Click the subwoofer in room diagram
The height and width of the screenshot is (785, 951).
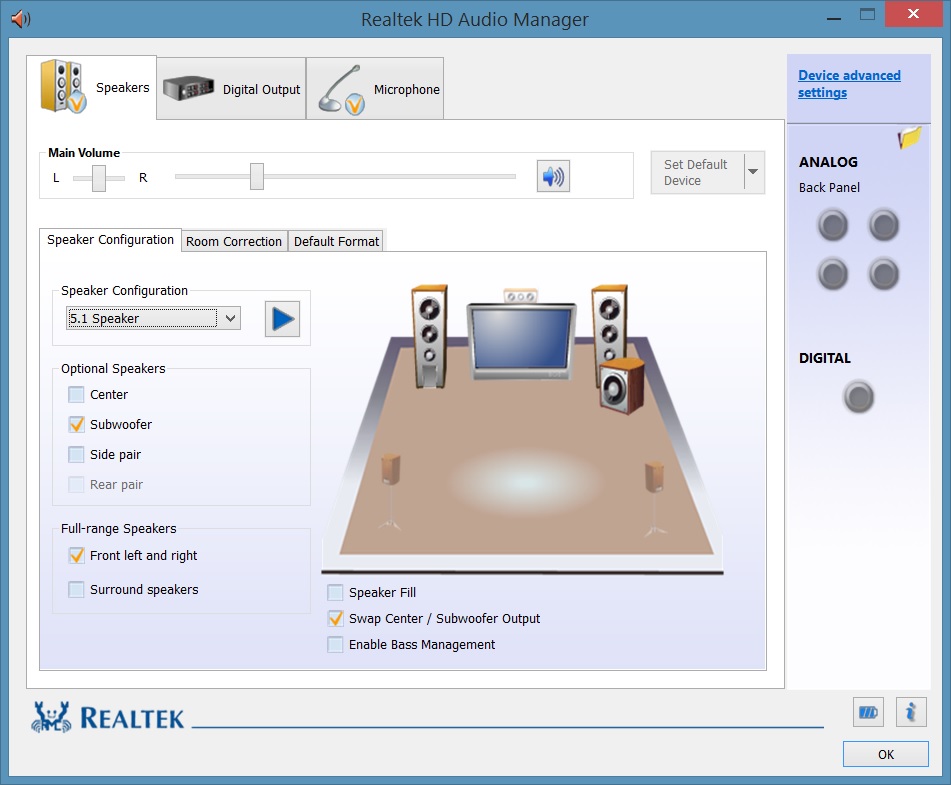[x=622, y=386]
